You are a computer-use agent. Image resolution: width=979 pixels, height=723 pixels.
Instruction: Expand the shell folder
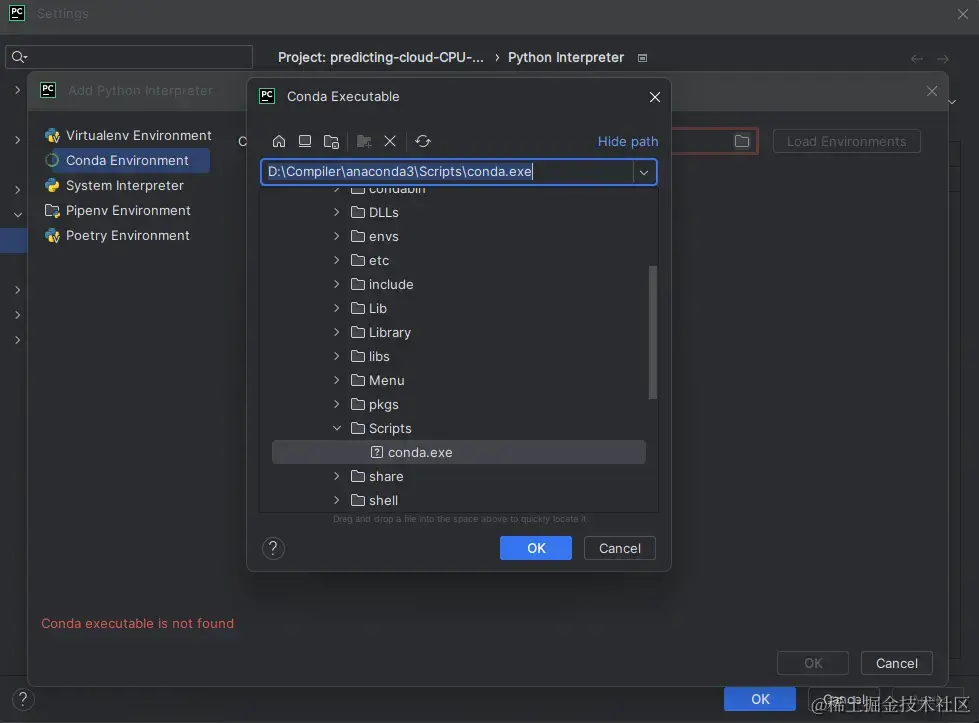click(337, 500)
